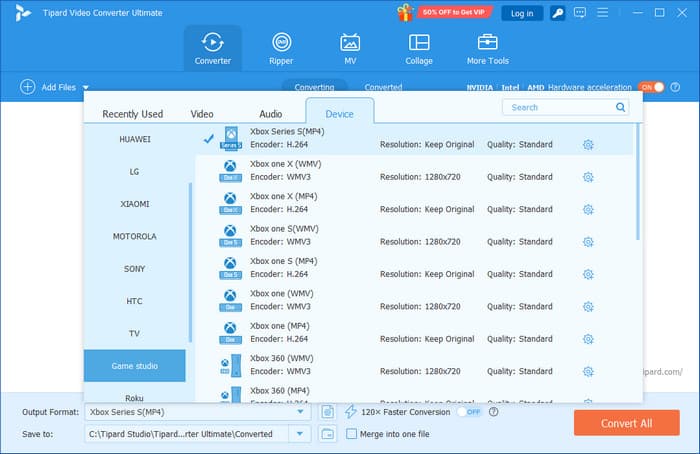Expand the Add Files dropdown arrow
Viewport: 700px width, 454px height.
point(86,87)
